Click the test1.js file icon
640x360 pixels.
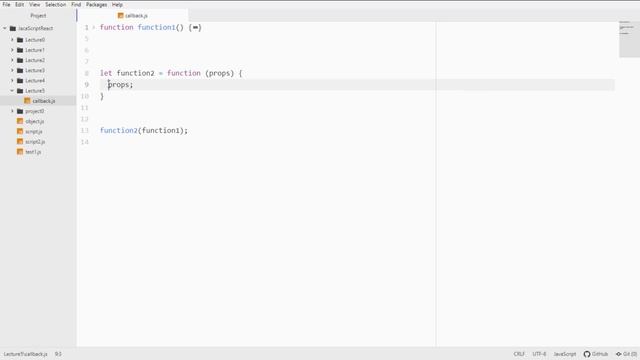point(20,152)
